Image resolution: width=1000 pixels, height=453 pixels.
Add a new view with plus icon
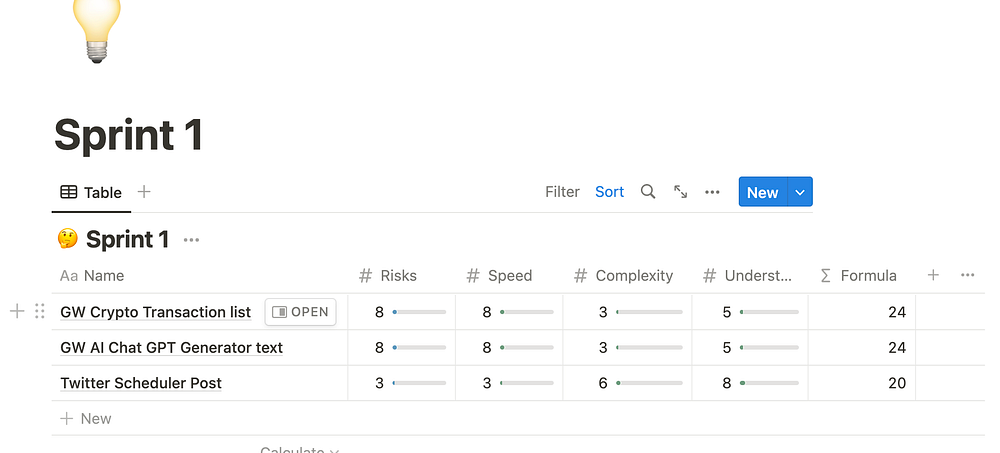pyautogui.click(x=144, y=192)
